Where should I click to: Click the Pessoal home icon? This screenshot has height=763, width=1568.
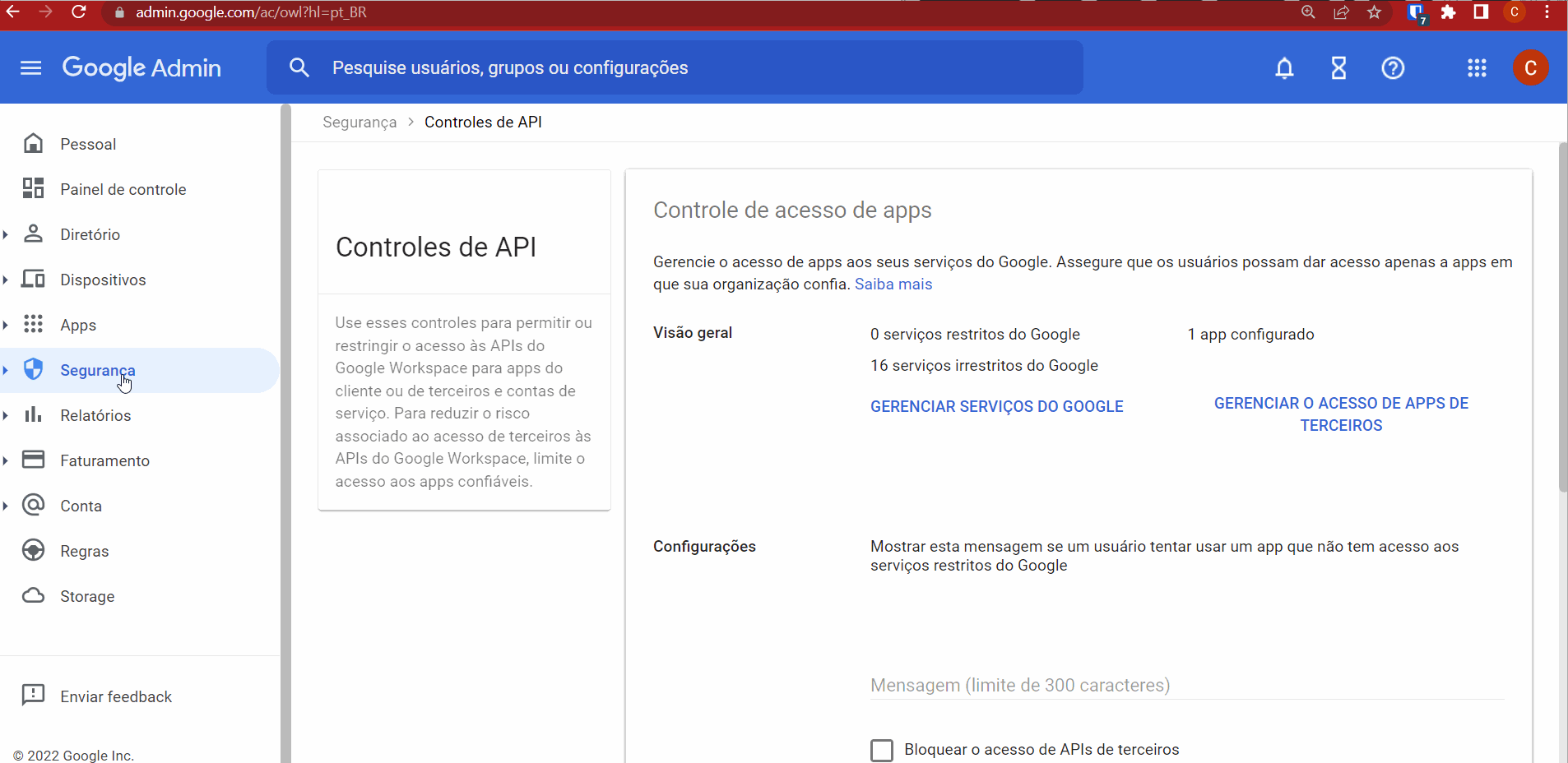click(33, 144)
